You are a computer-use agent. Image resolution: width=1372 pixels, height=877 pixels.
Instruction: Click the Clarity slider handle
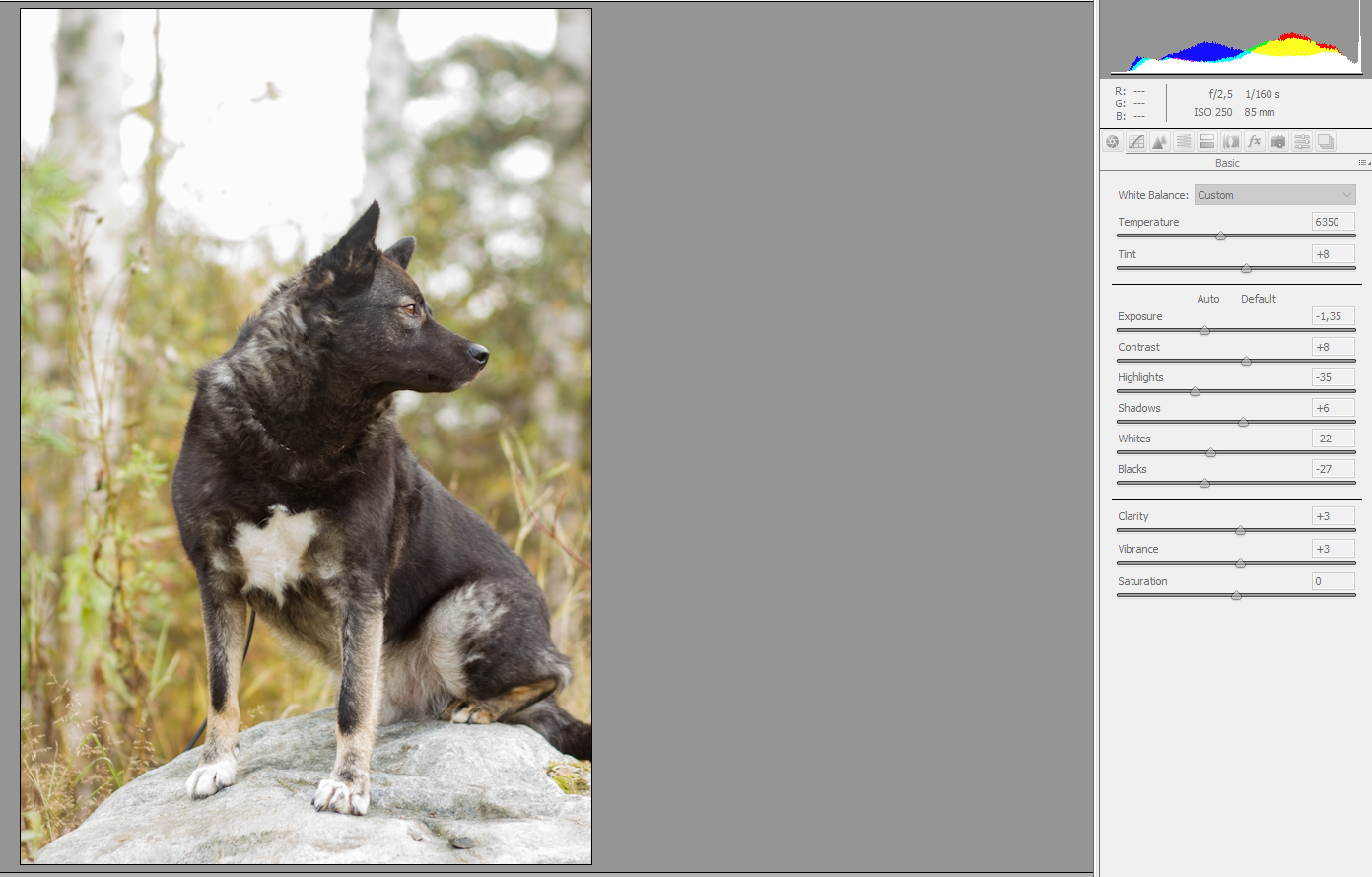(x=1240, y=531)
